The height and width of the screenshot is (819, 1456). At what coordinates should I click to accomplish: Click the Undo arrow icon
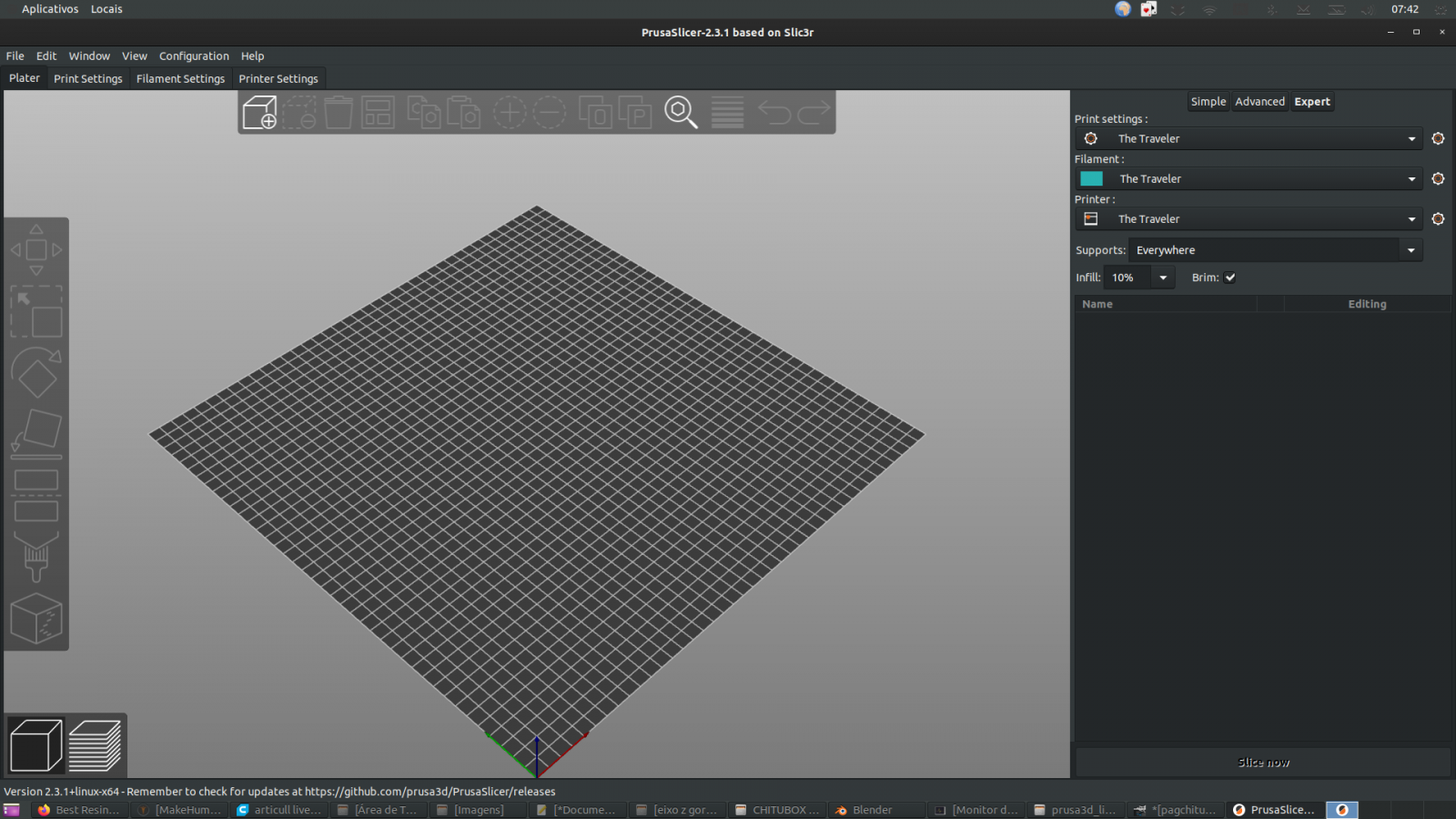(774, 112)
